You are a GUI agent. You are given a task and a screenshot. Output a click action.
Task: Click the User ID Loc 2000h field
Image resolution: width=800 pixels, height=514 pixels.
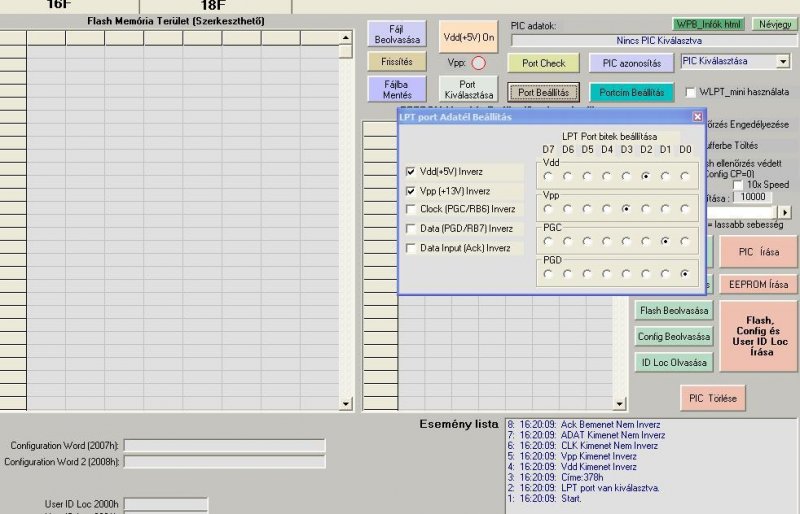tap(166, 504)
